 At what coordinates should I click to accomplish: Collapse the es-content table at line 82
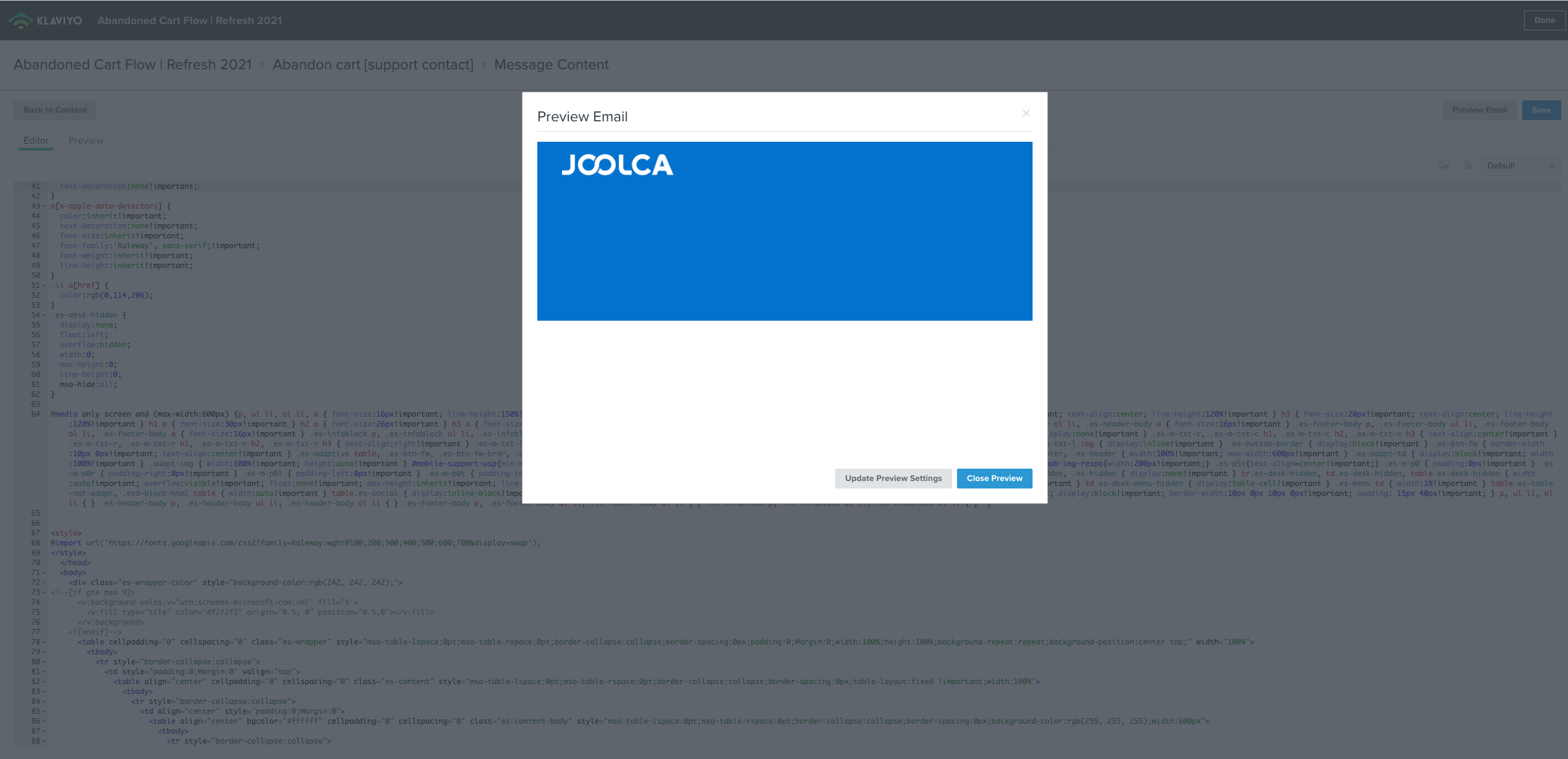(44, 682)
